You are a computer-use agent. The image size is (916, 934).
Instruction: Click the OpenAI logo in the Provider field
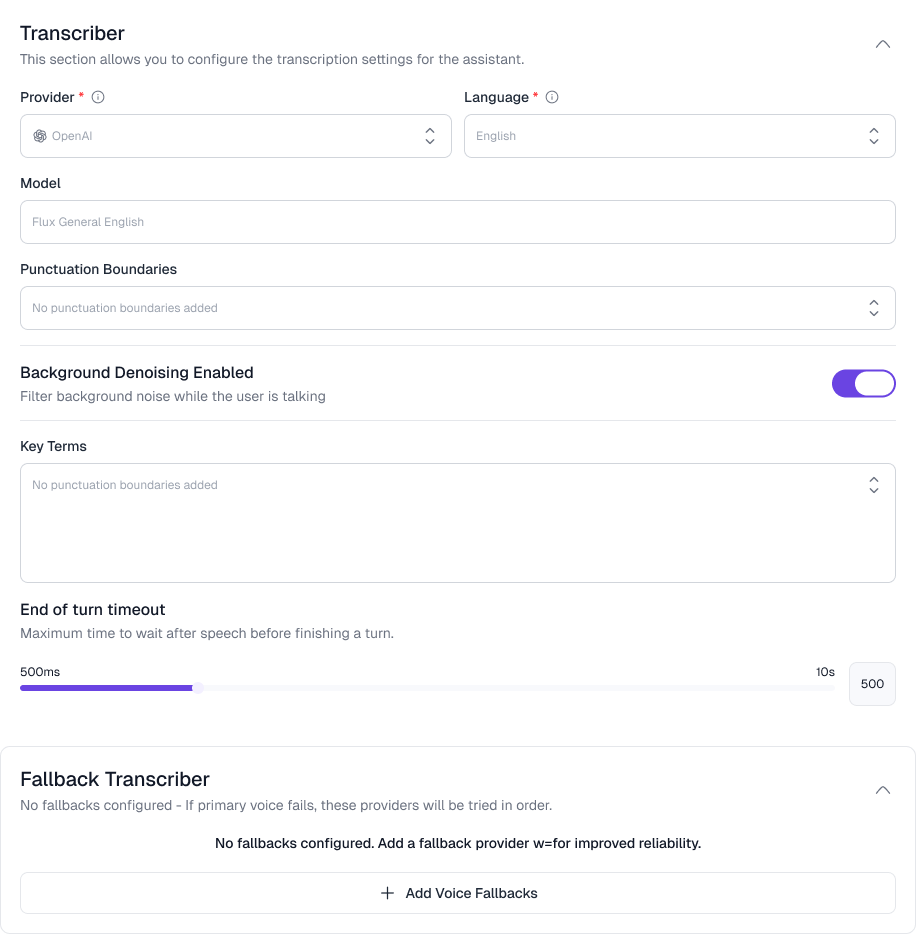click(40, 136)
